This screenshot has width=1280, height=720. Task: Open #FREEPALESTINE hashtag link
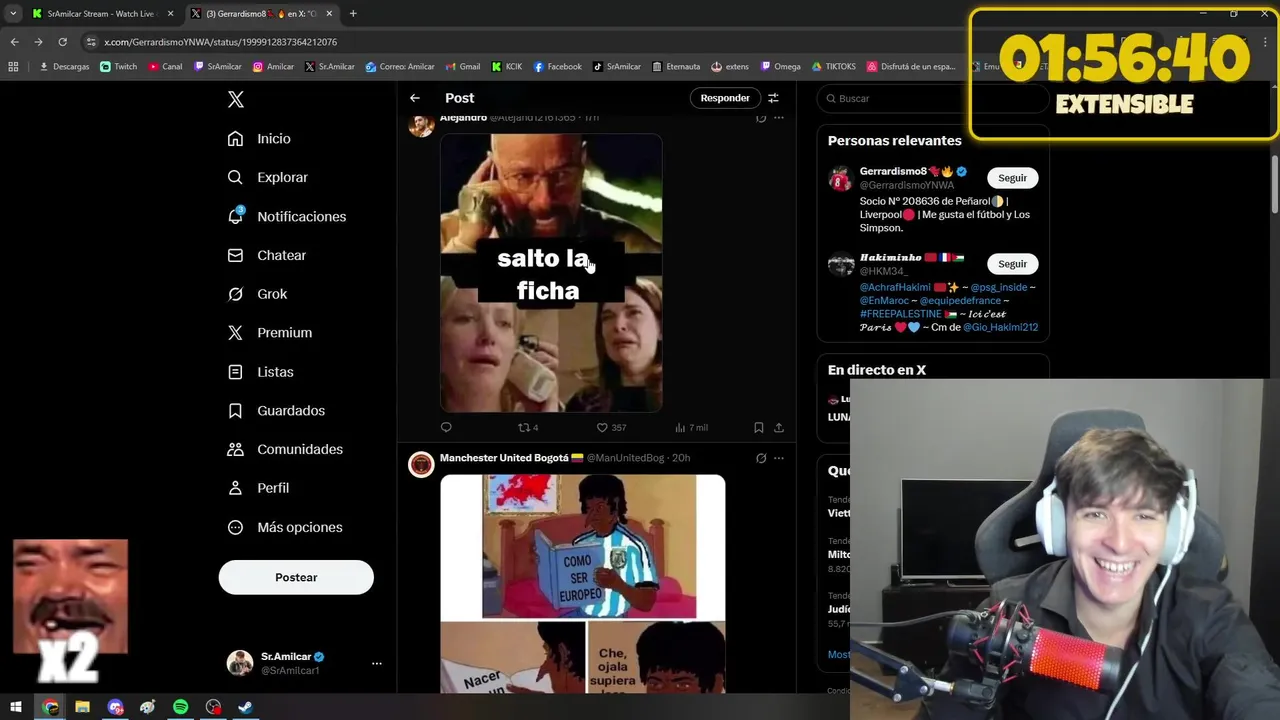point(901,314)
